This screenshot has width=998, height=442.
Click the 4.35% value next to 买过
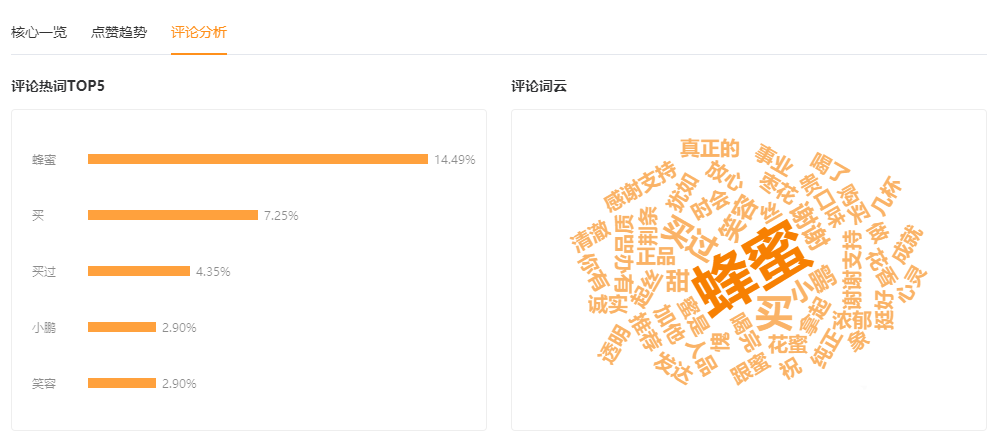(x=213, y=271)
